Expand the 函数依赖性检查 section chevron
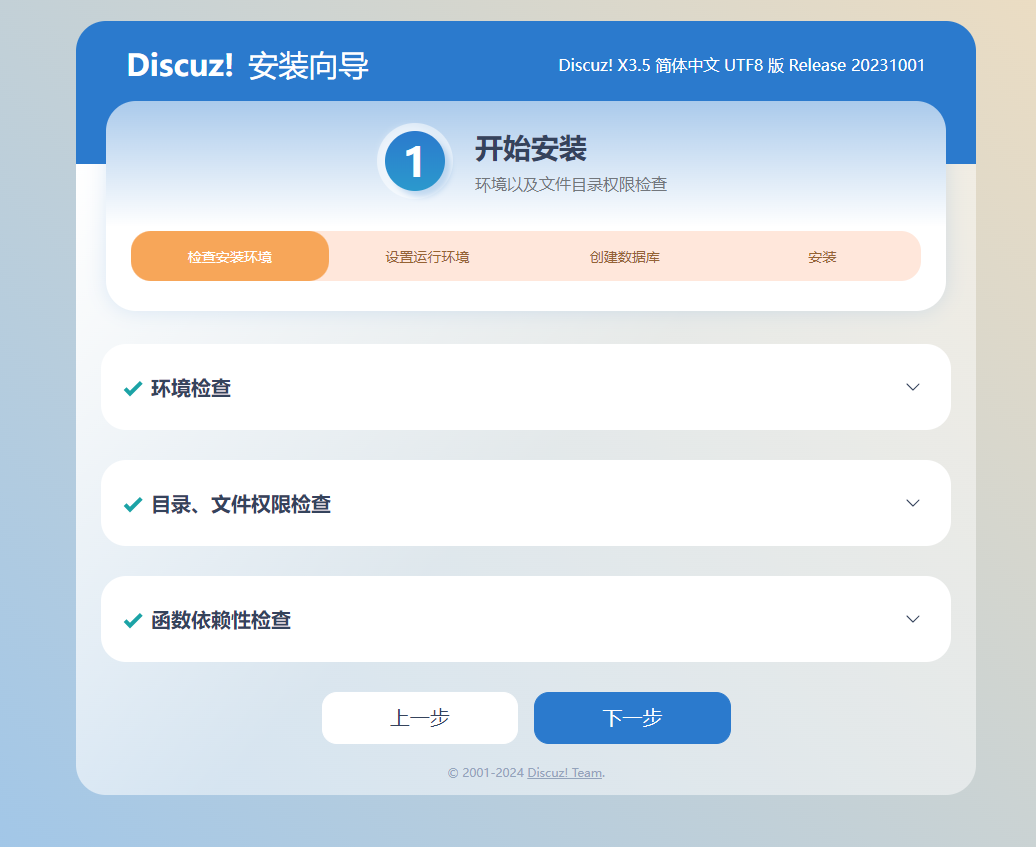1036x847 pixels. 912,619
